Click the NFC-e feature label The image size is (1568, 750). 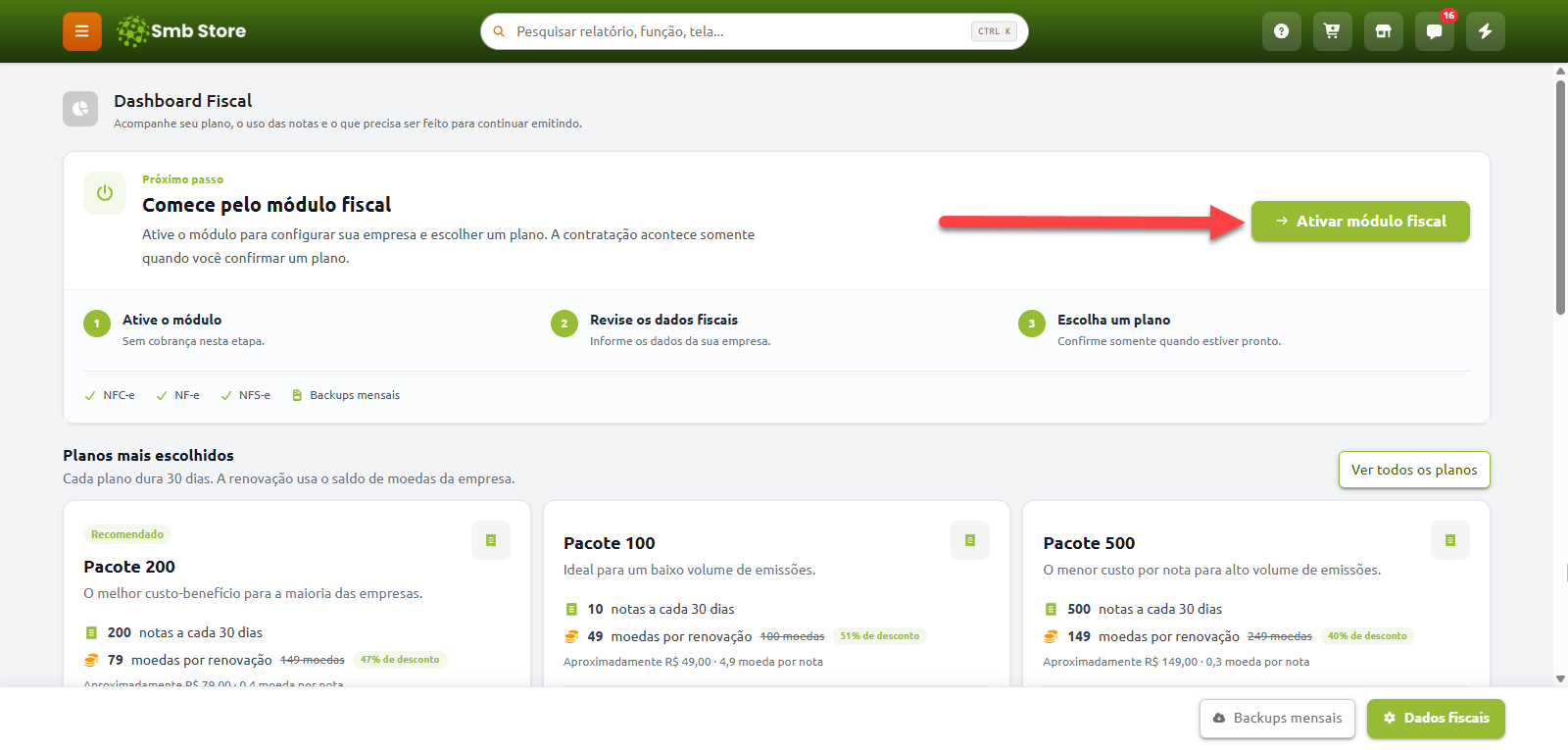(x=119, y=395)
